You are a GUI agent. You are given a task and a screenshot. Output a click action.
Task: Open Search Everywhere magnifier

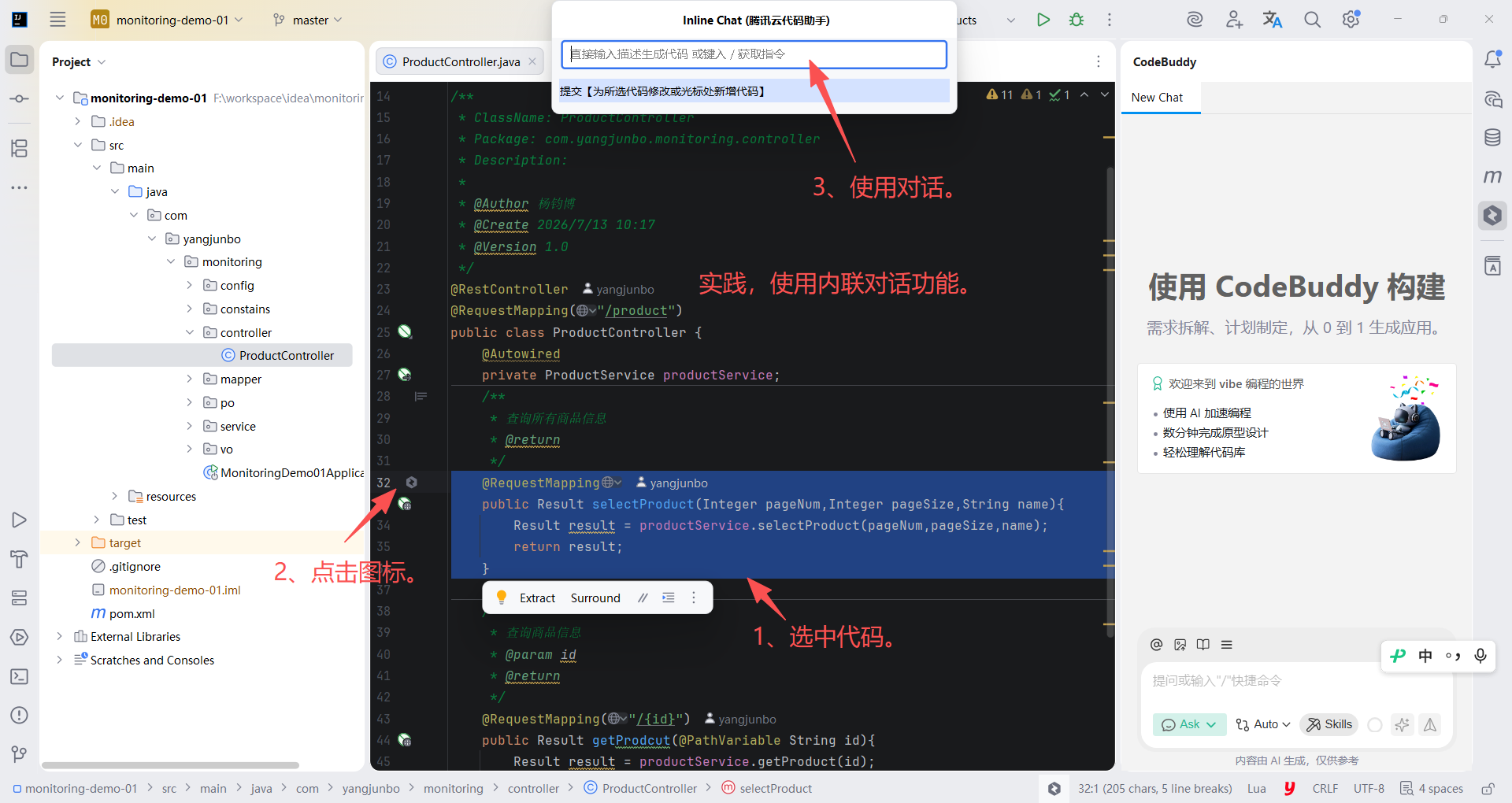point(1312,20)
